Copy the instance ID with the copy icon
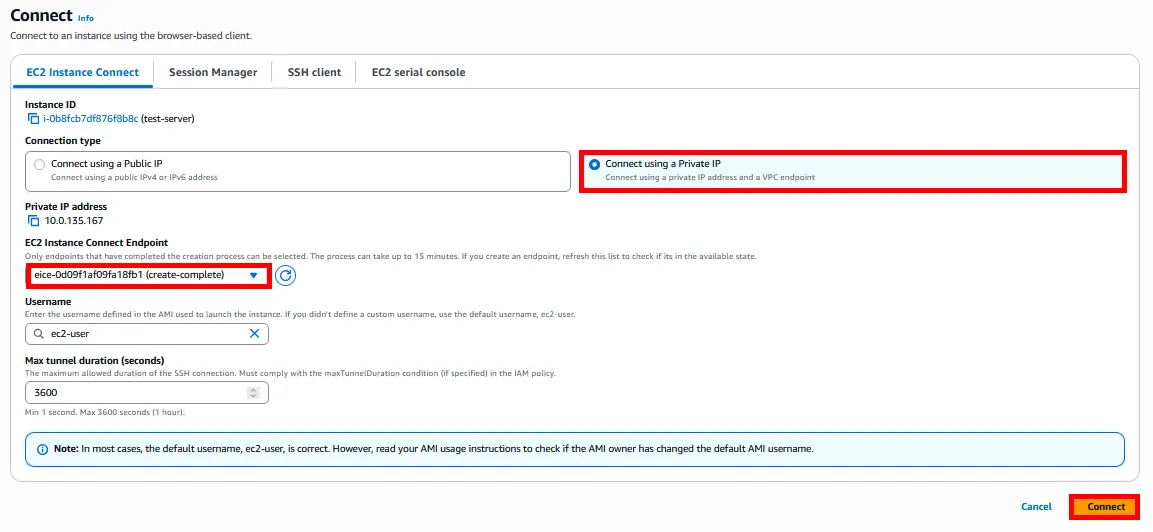Screen dimensions: 1153x532 (33, 118)
